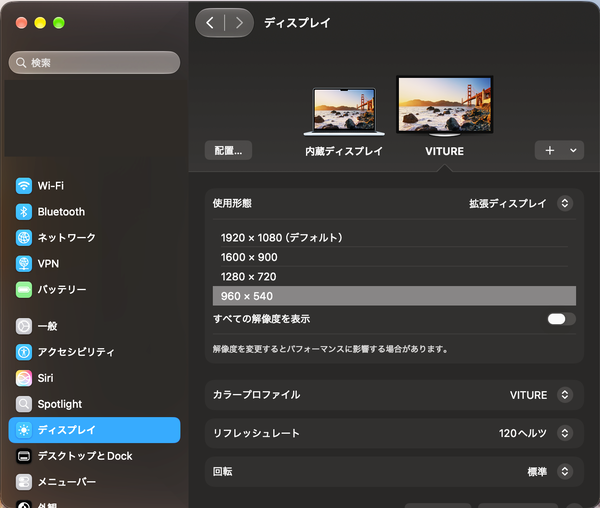This screenshot has width=600, height=508.
Task: Click the Siri icon in sidebar
Action: (24, 378)
